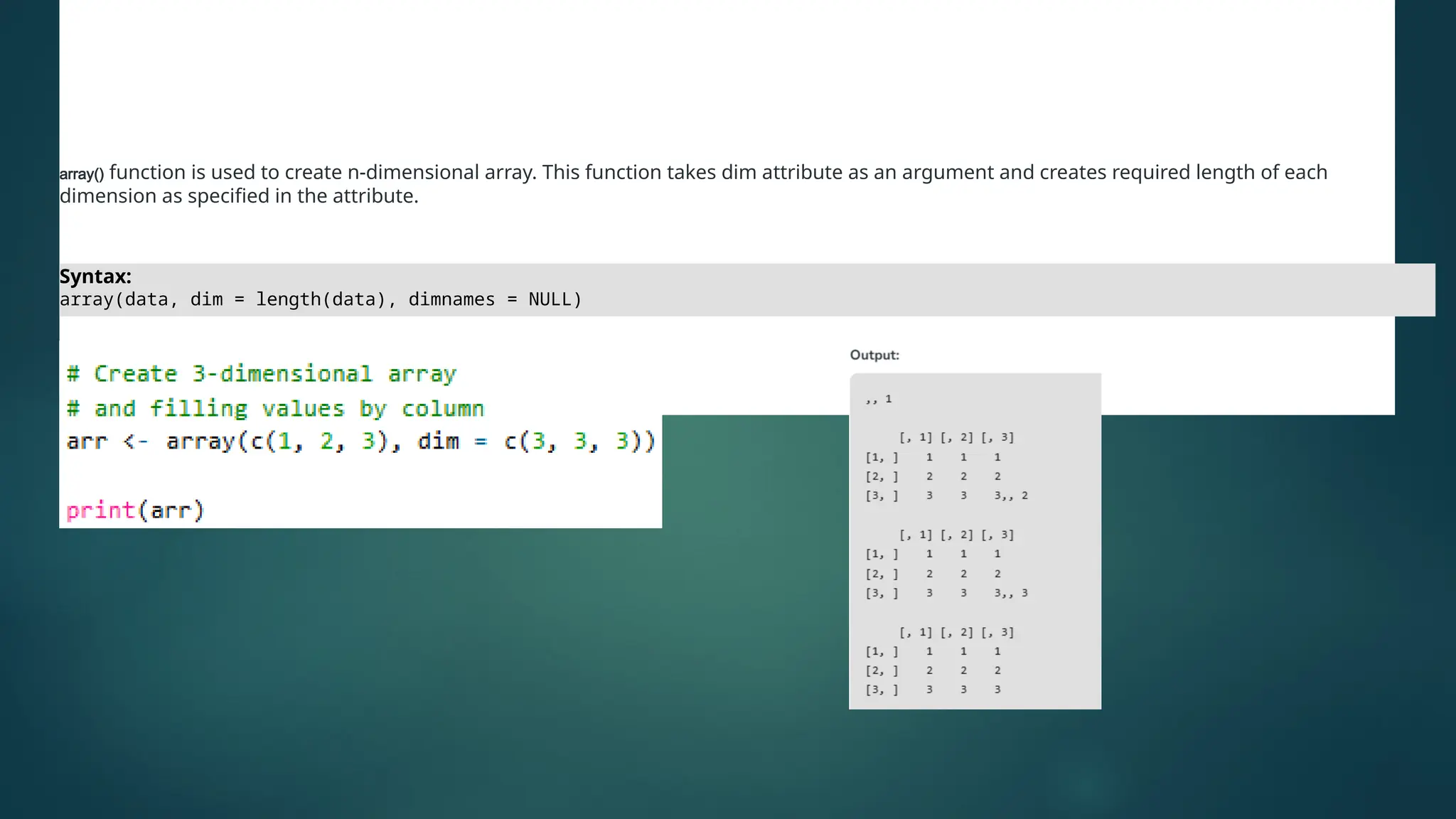Click the output panel image
This screenshot has width=1456, height=819.
pyautogui.click(x=975, y=541)
